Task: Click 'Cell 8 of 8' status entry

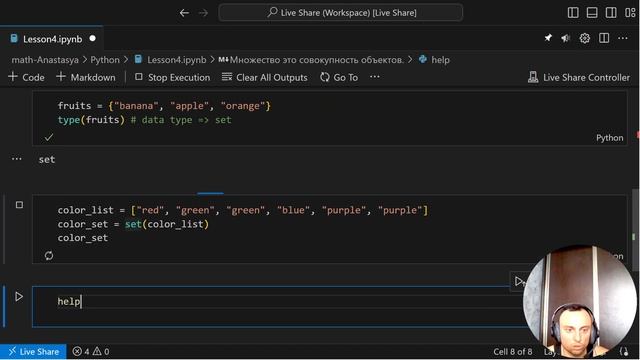Action: [513, 352]
